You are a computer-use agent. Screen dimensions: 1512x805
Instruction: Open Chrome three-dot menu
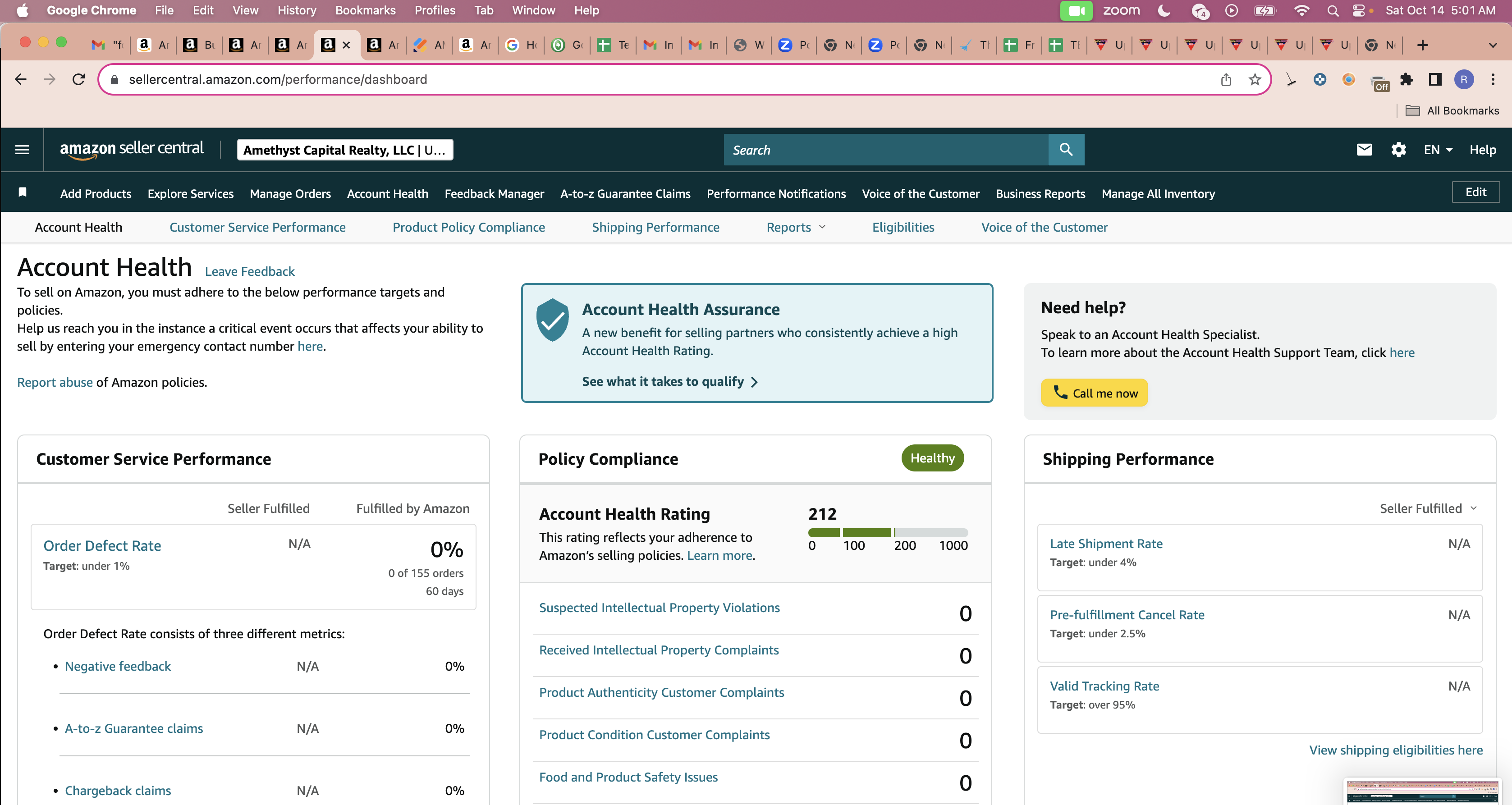coord(1493,79)
